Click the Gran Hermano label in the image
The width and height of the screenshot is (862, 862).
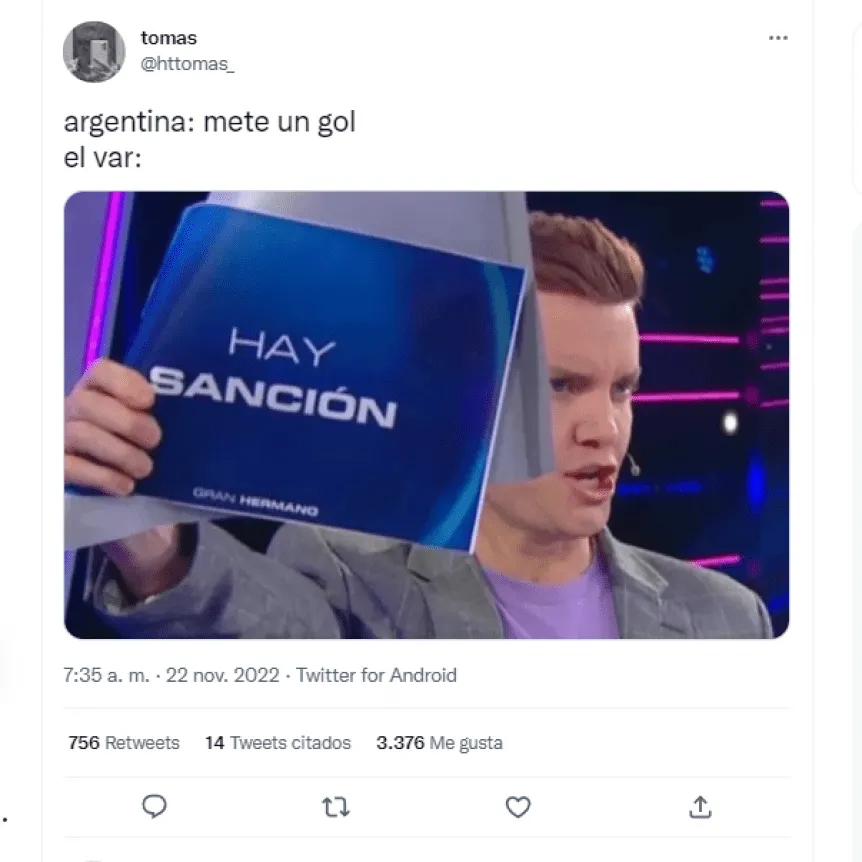255,500
